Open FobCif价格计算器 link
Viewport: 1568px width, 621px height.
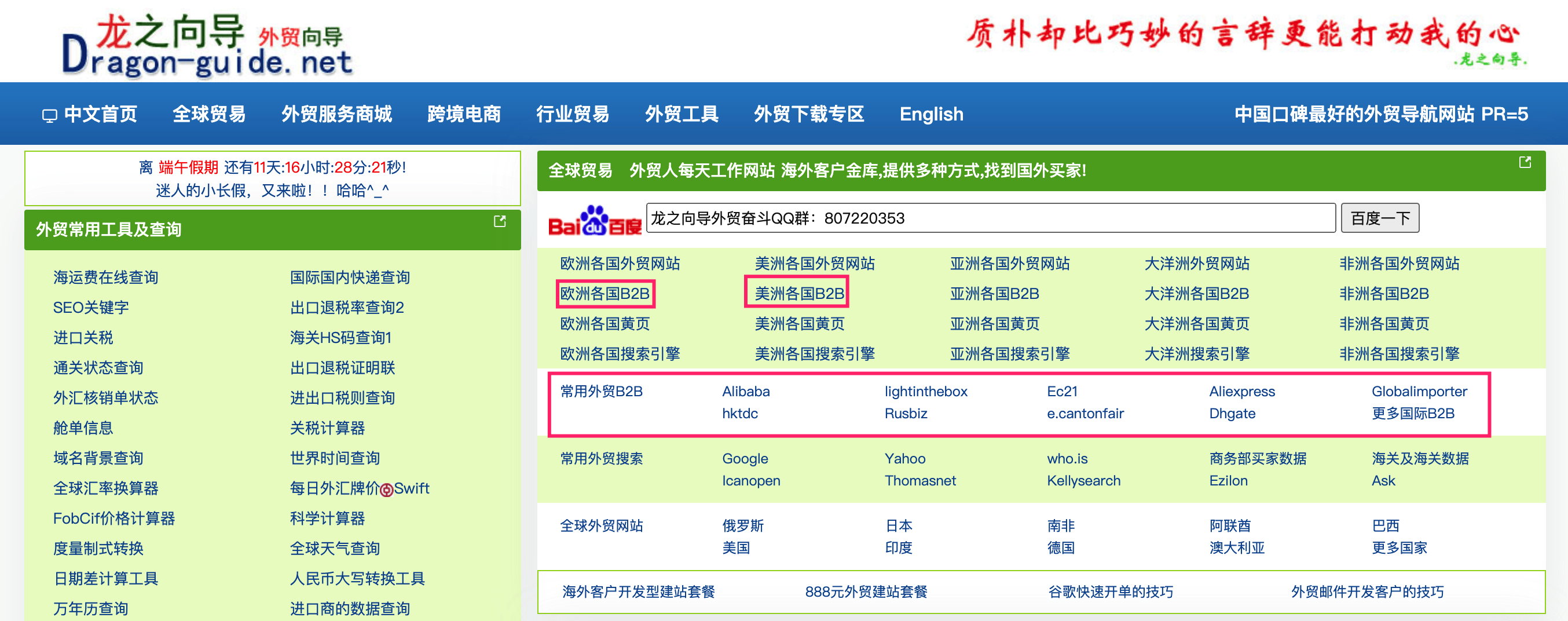[x=114, y=518]
